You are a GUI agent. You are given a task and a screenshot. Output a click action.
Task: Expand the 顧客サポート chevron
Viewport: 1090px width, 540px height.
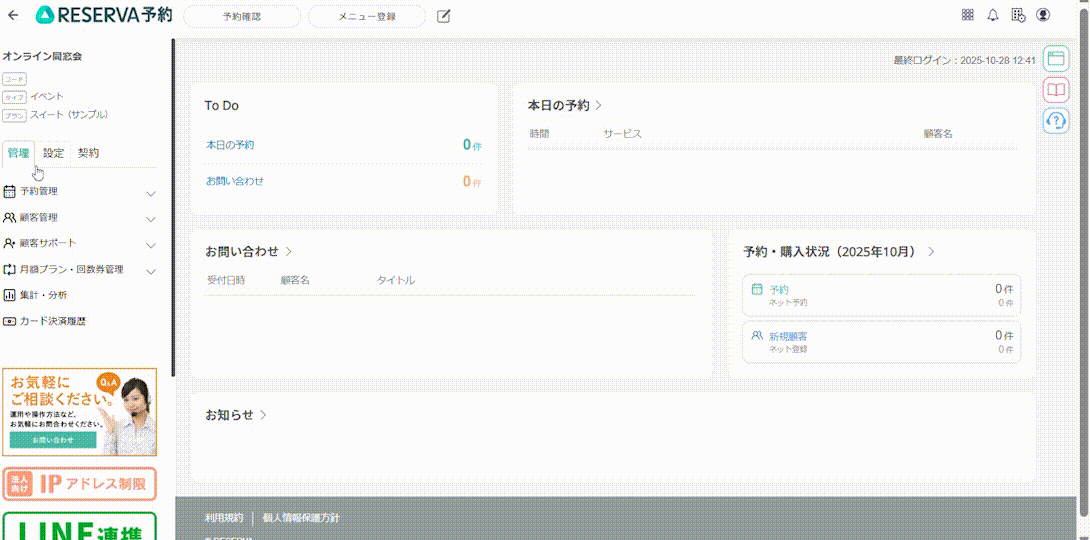(x=151, y=245)
